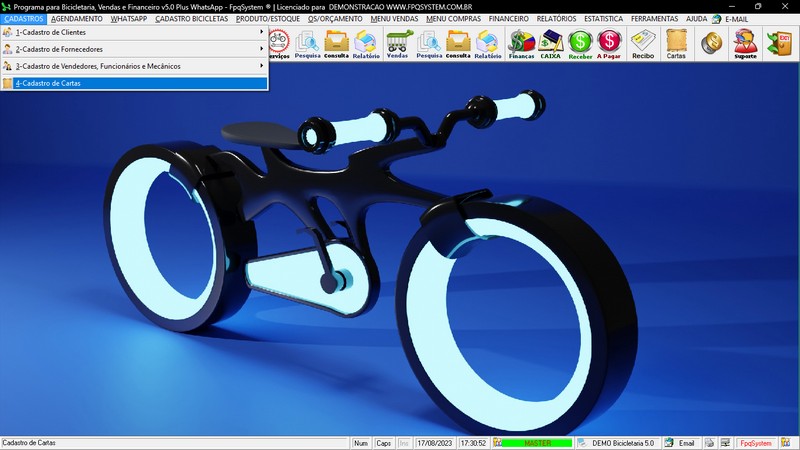Click the Pesquisa icon right of Vendas
Screen dimensions: 800x450
[x=429, y=44]
